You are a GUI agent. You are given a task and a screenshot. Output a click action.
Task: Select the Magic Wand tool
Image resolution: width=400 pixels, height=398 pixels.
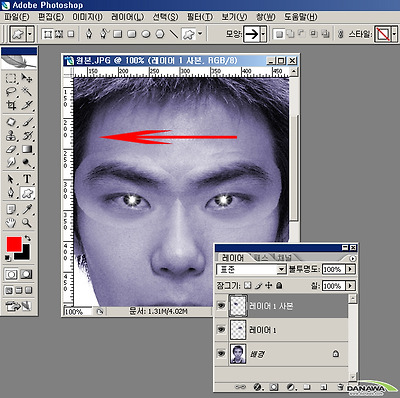coord(27,92)
